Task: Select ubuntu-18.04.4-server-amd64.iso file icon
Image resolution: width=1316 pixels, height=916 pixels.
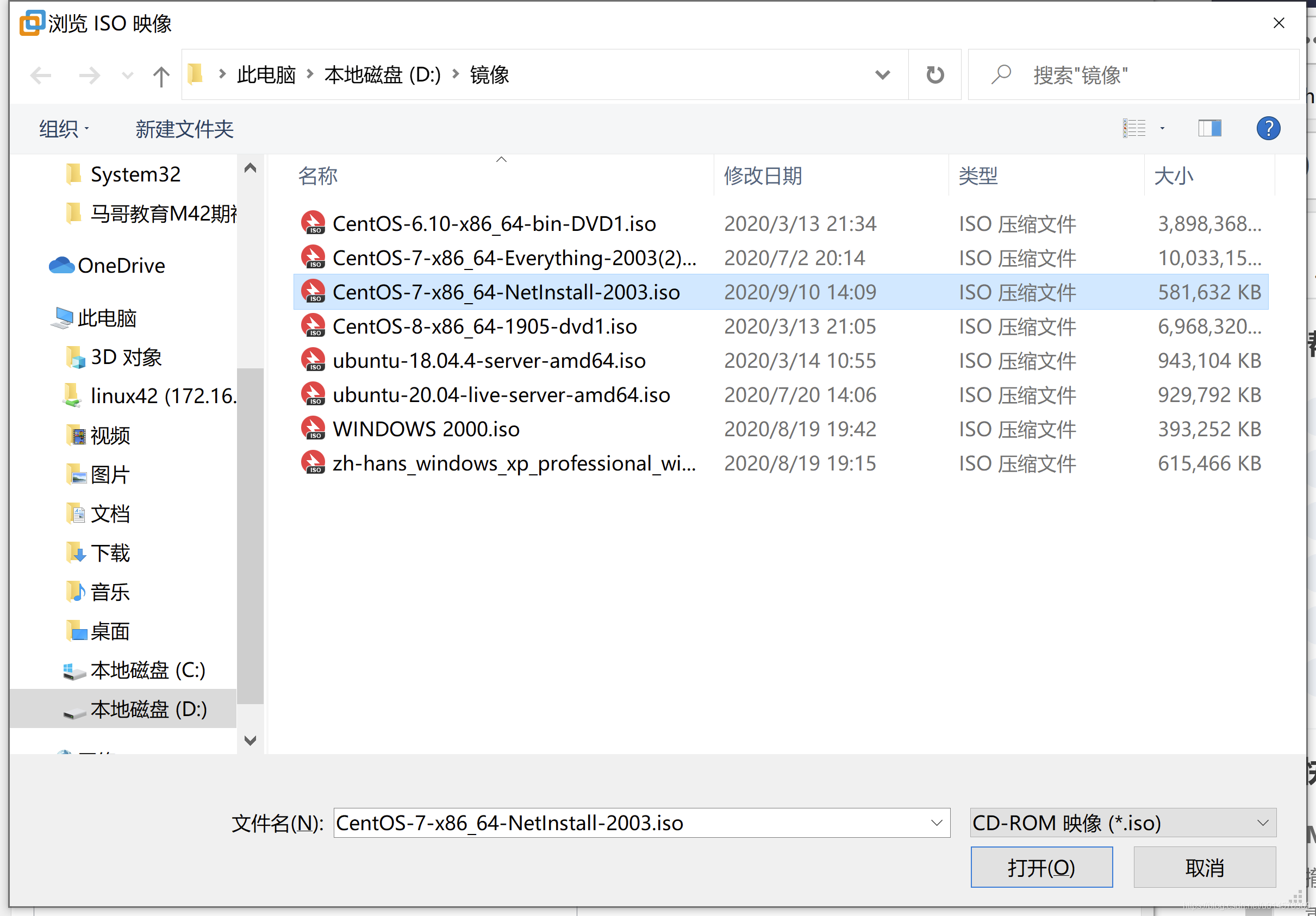Action: pyautogui.click(x=313, y=360)
